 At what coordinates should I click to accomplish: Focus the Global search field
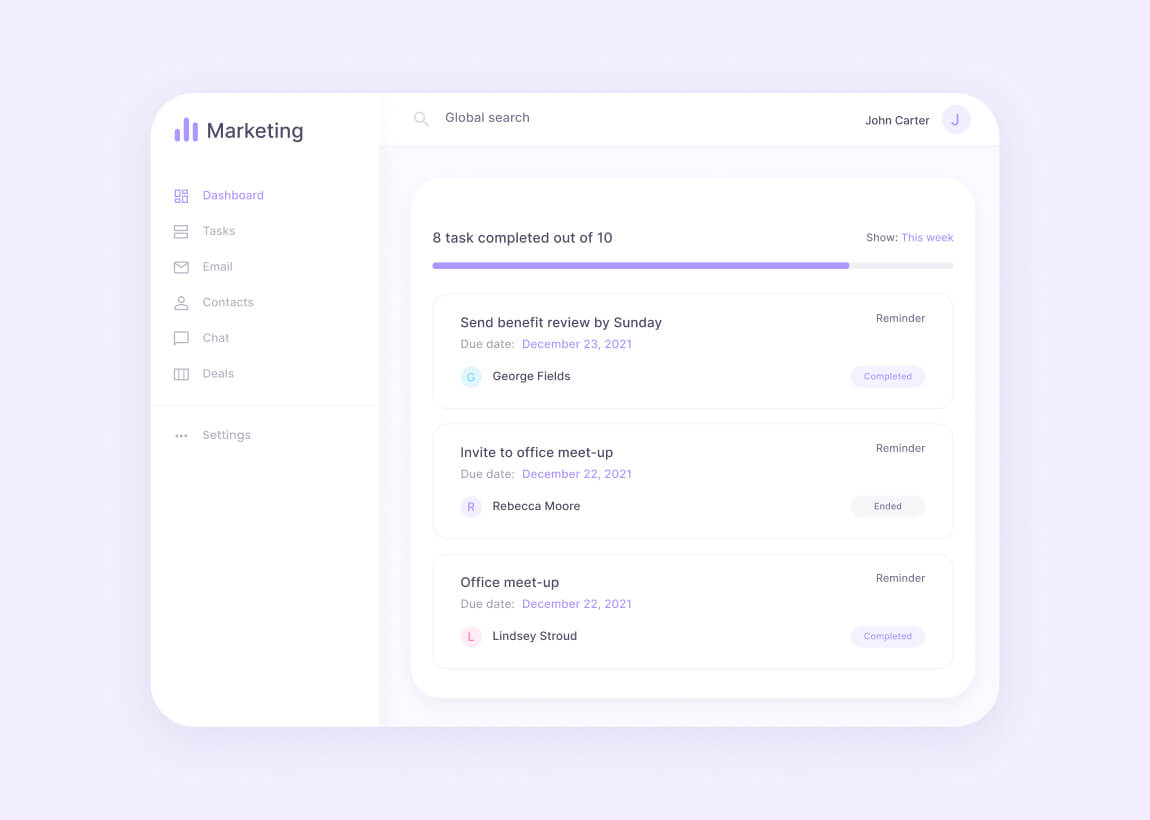click(x=487, y=117)
